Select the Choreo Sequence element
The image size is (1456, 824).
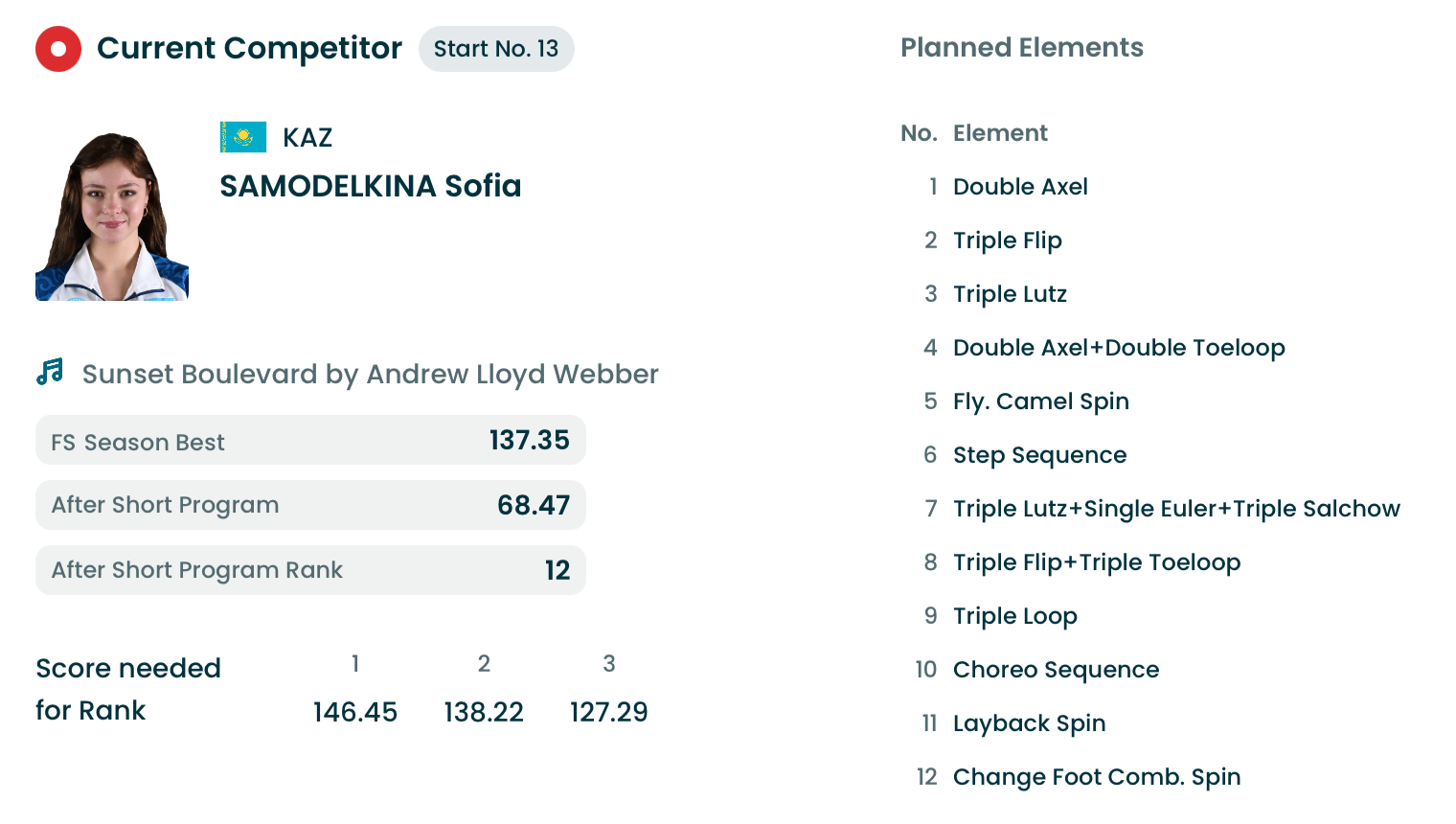[x=1056, y=670]
